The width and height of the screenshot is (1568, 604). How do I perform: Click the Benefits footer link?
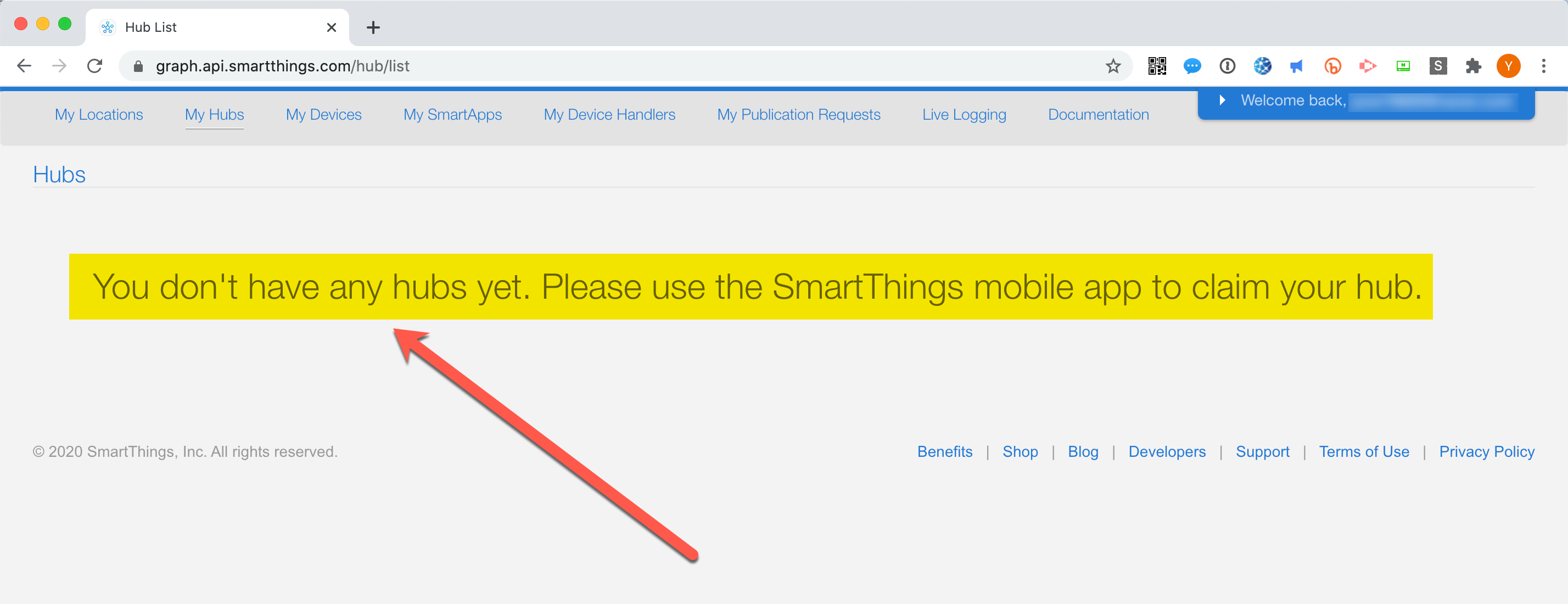[945, 452]
